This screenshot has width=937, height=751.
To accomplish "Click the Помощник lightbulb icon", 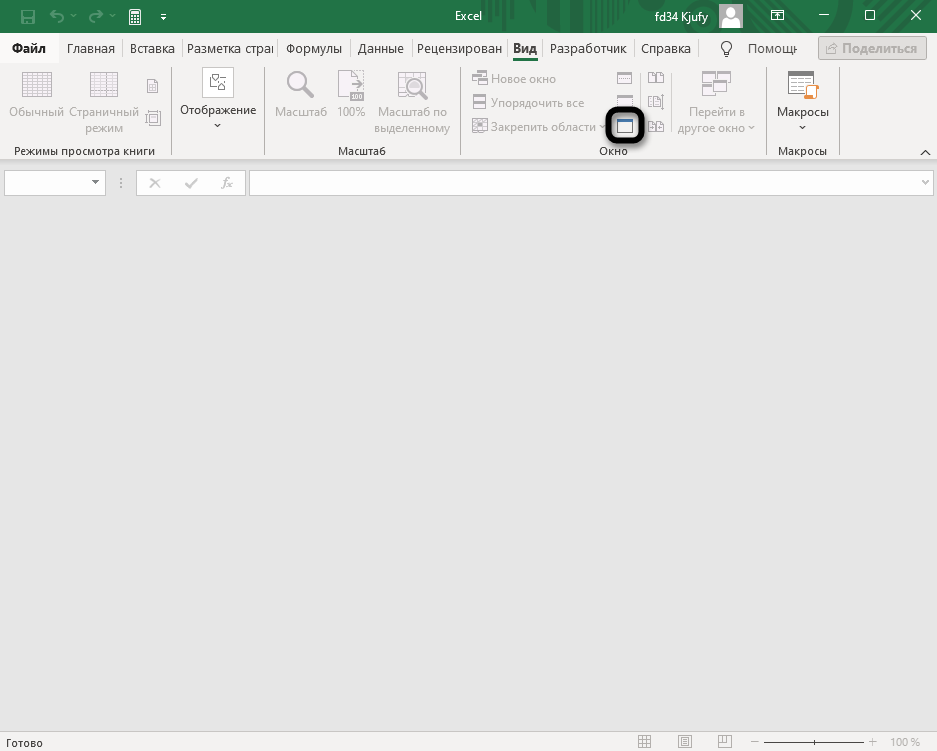I will click(x=726, y=48).
